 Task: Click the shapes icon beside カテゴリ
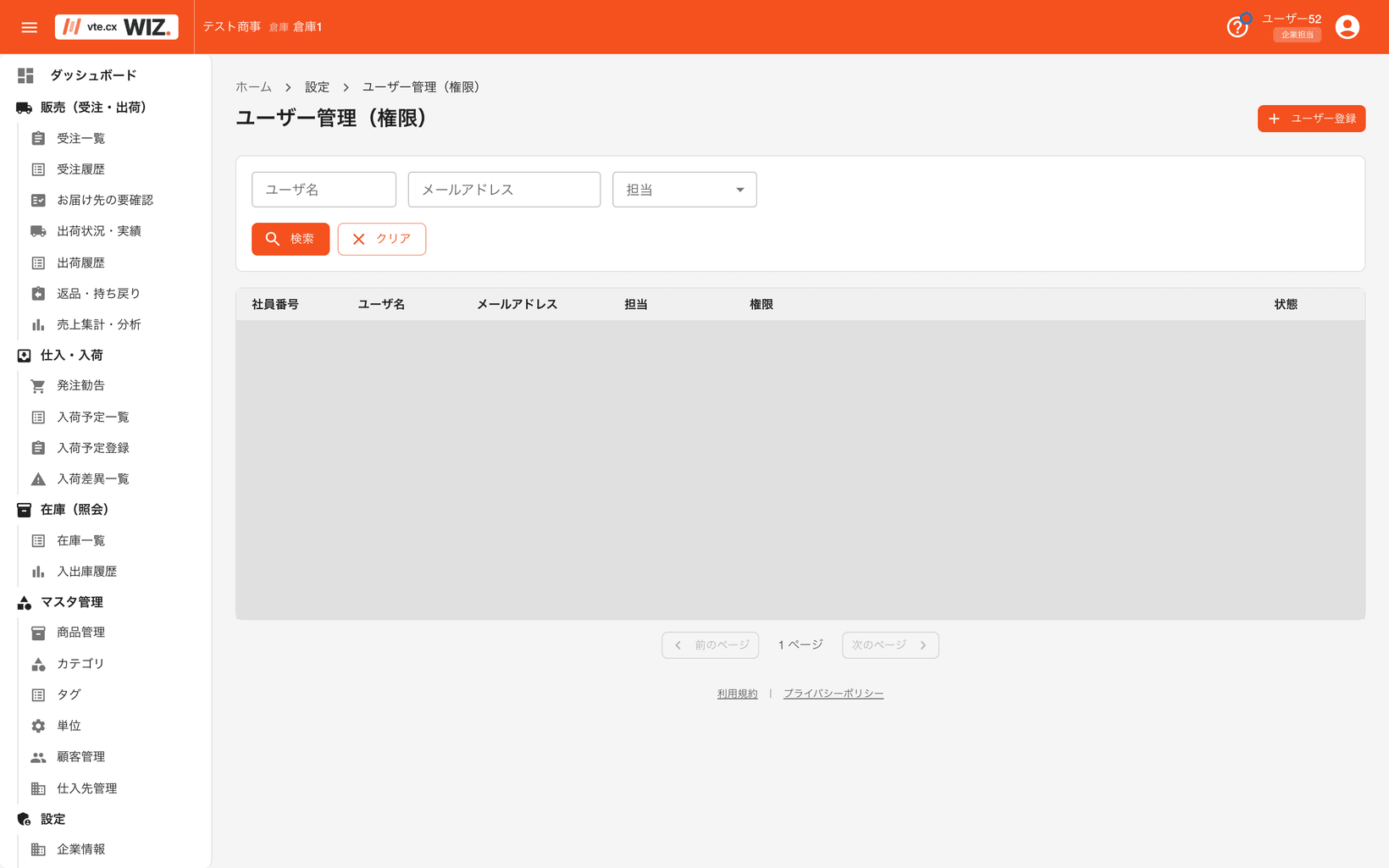pos(38,664)
